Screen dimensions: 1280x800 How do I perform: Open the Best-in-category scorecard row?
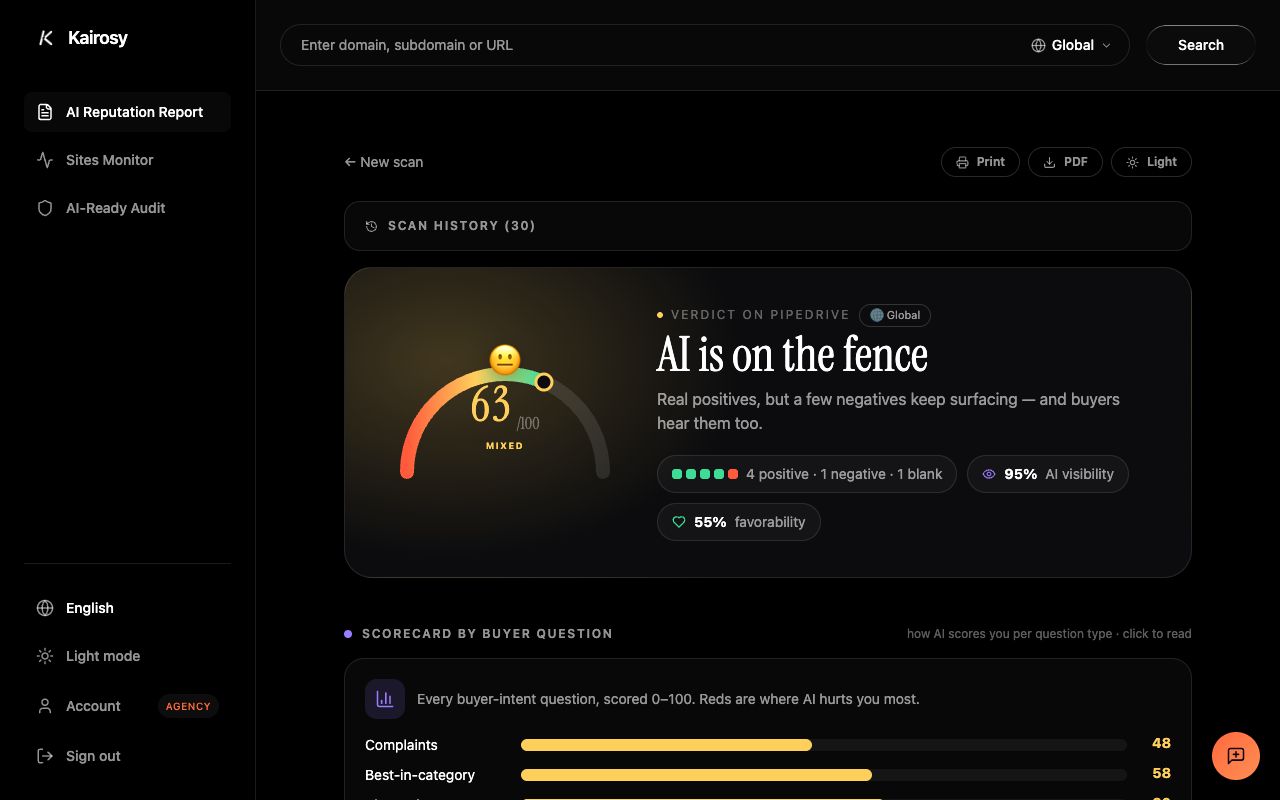pyautogui.click(x=767, y=775)
